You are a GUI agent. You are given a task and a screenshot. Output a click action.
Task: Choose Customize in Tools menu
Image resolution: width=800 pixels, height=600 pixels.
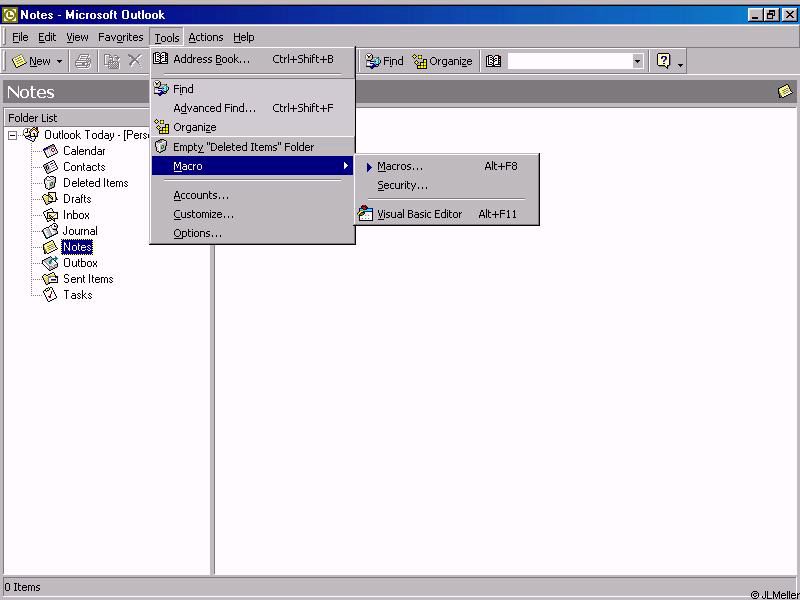tap(253, 214)
